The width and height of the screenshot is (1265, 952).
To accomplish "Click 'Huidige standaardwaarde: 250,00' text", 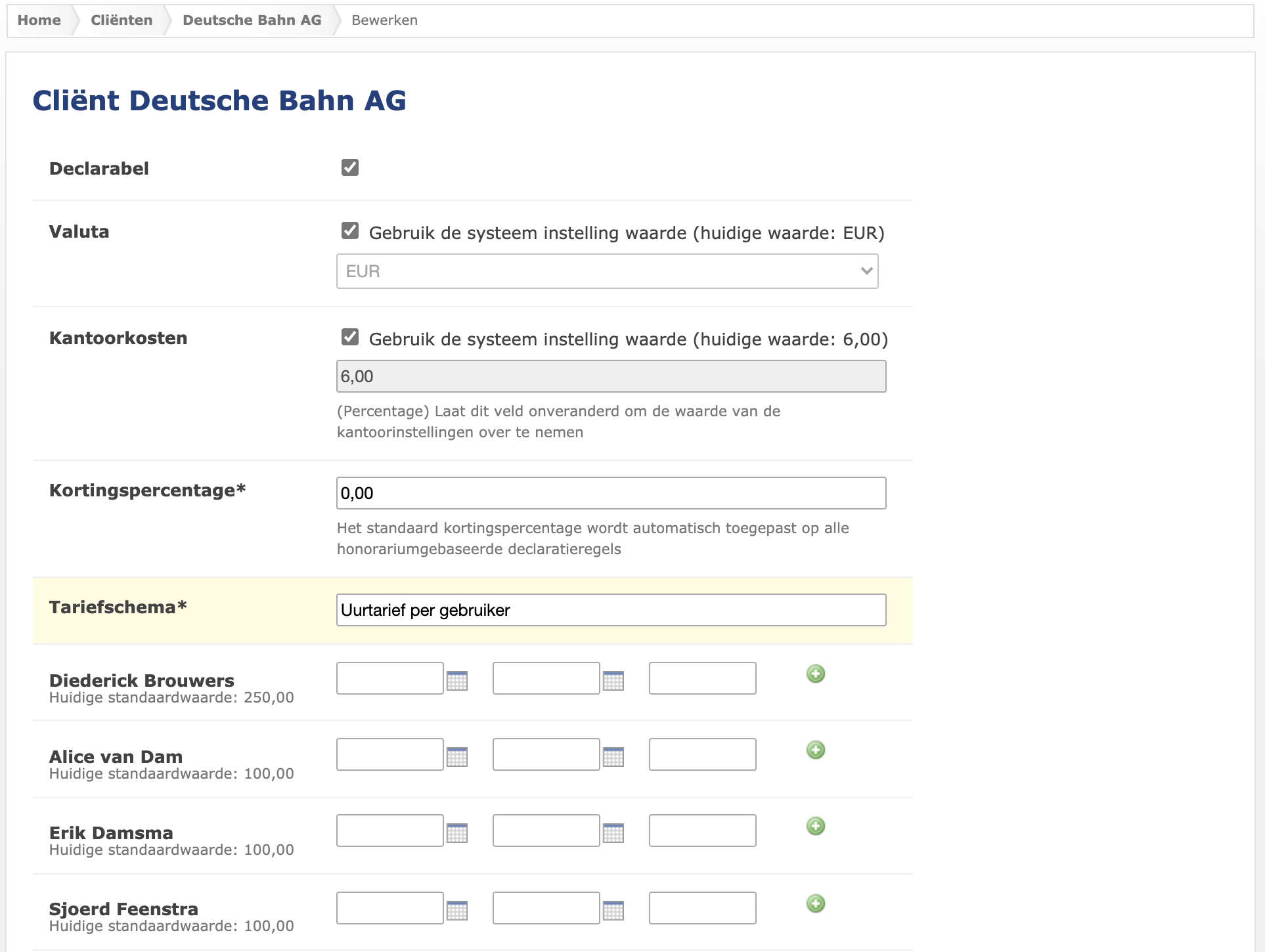I will [171, 697].
